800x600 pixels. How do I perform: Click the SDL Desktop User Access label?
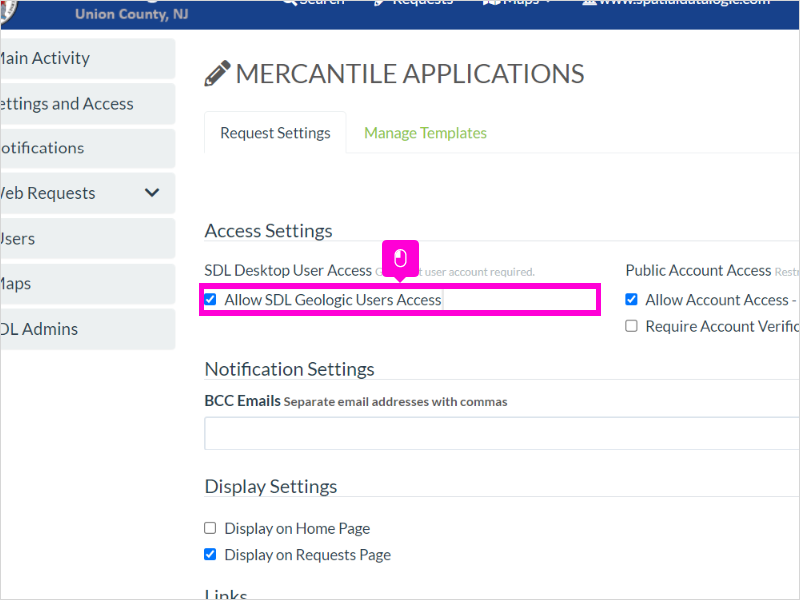[x=288, y=270]
